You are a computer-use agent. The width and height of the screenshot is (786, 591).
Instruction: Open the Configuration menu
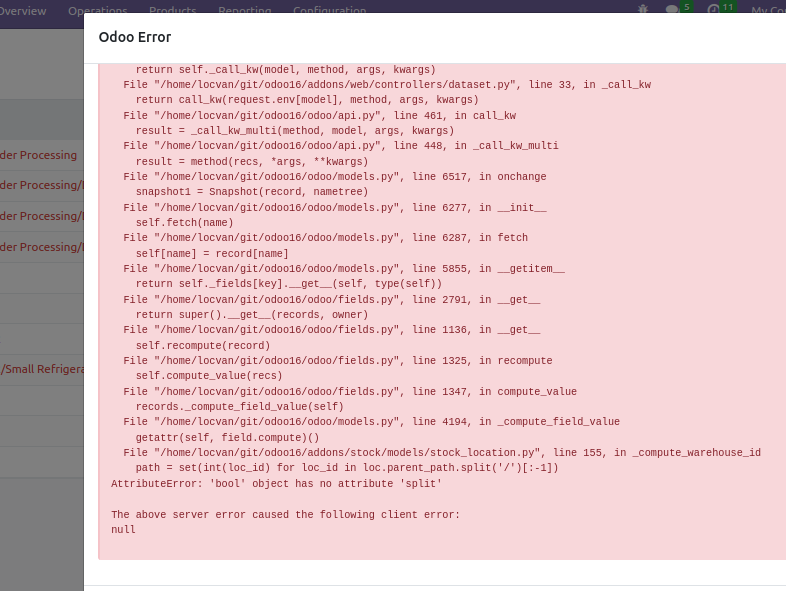[329, 10]
